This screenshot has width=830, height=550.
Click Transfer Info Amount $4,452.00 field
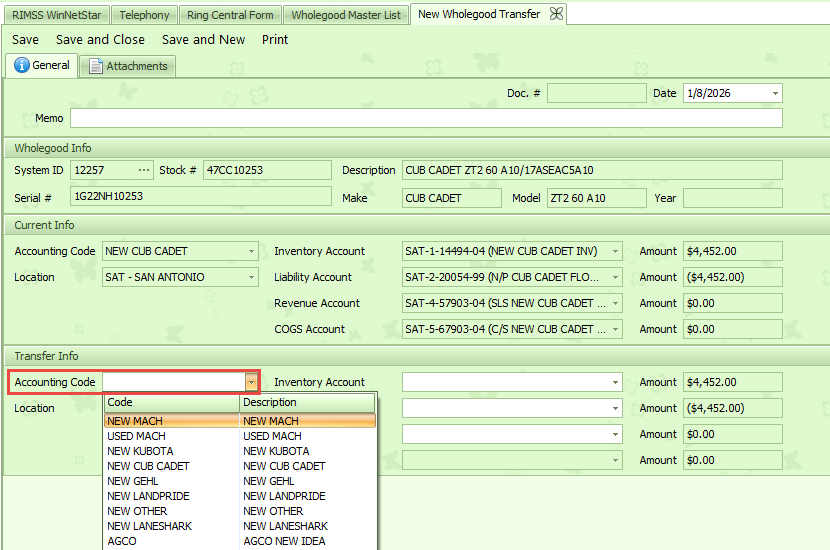pyautogui.click(x=733, y=382)
